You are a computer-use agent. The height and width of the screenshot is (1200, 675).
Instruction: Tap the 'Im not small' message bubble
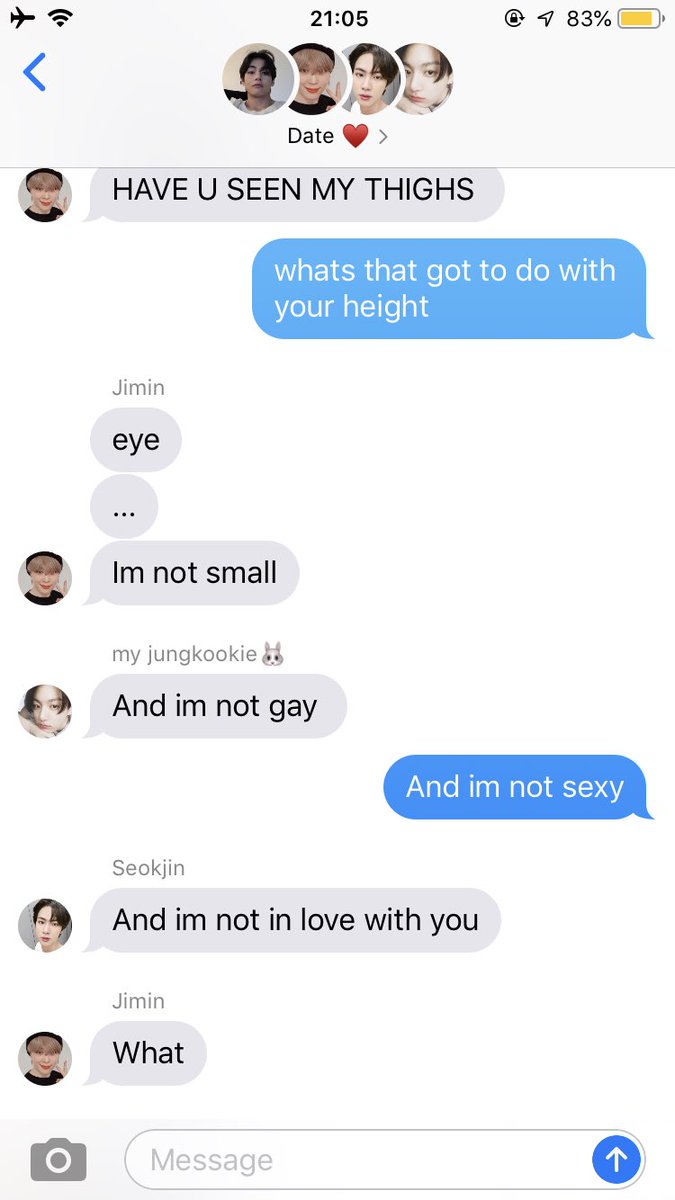point(194,573)
